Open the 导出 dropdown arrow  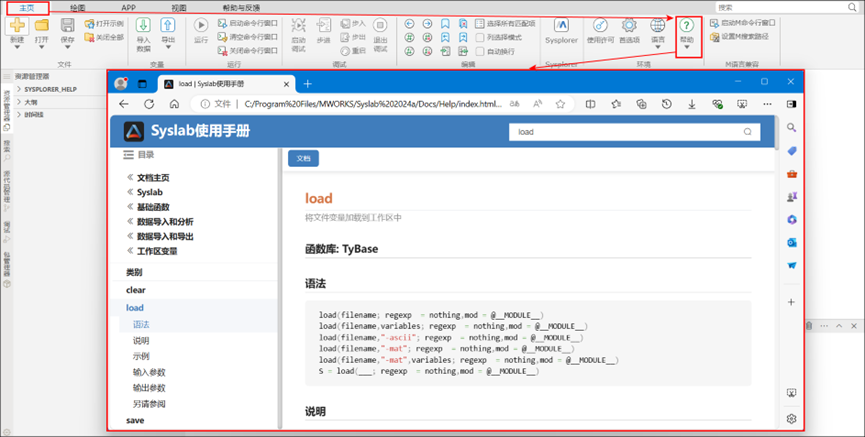pyautogui.click(x=168, y=47)
